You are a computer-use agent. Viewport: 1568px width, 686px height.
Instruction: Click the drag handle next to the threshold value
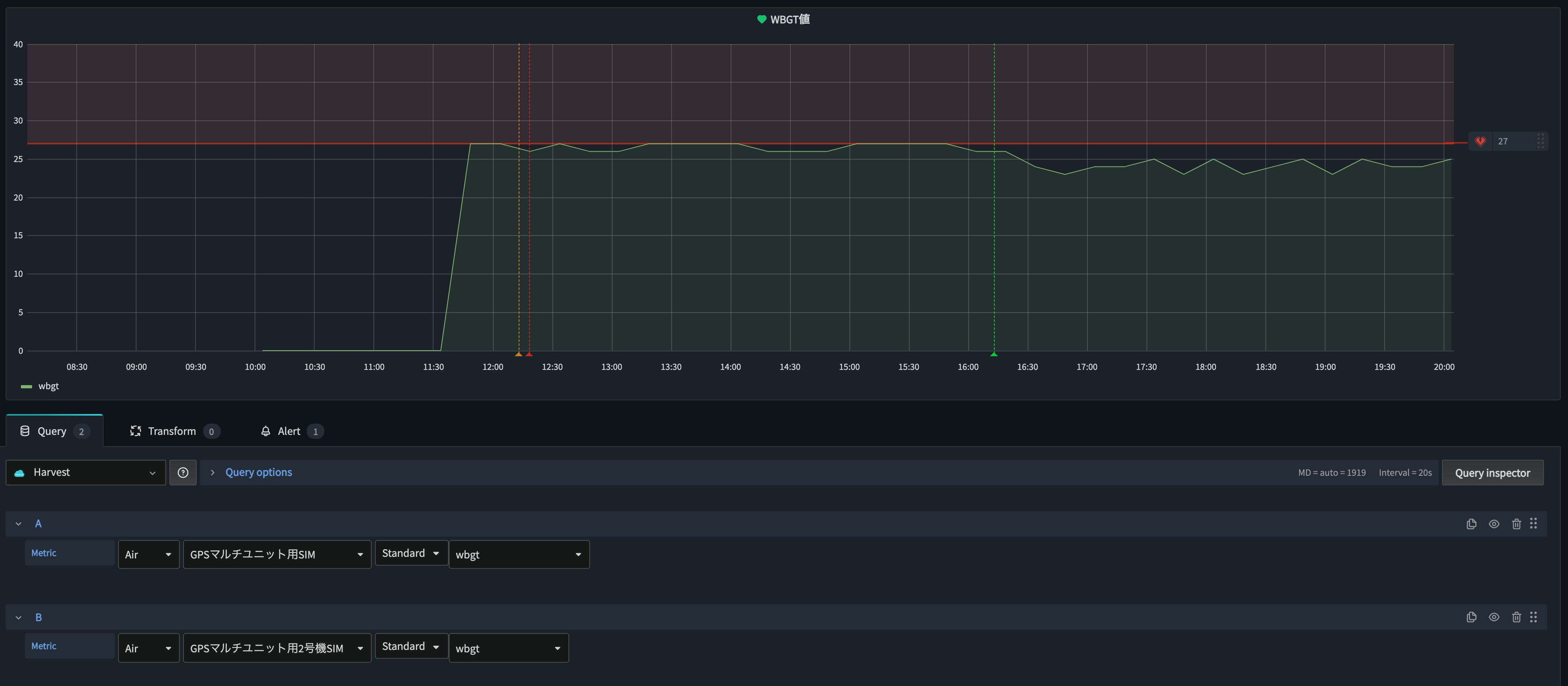click(1541, 140)
